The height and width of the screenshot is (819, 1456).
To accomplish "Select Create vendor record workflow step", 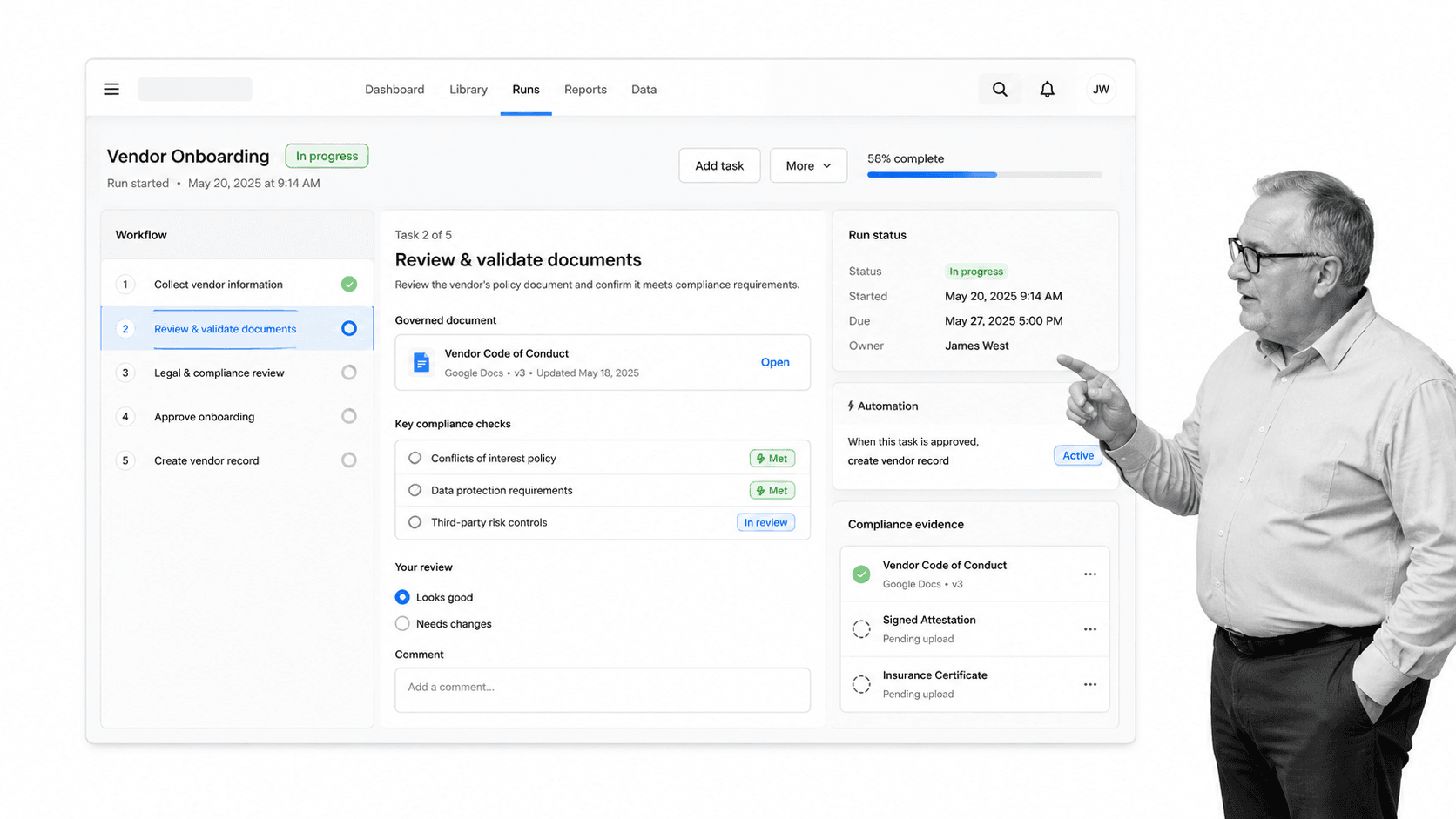I will pos(237,460).
